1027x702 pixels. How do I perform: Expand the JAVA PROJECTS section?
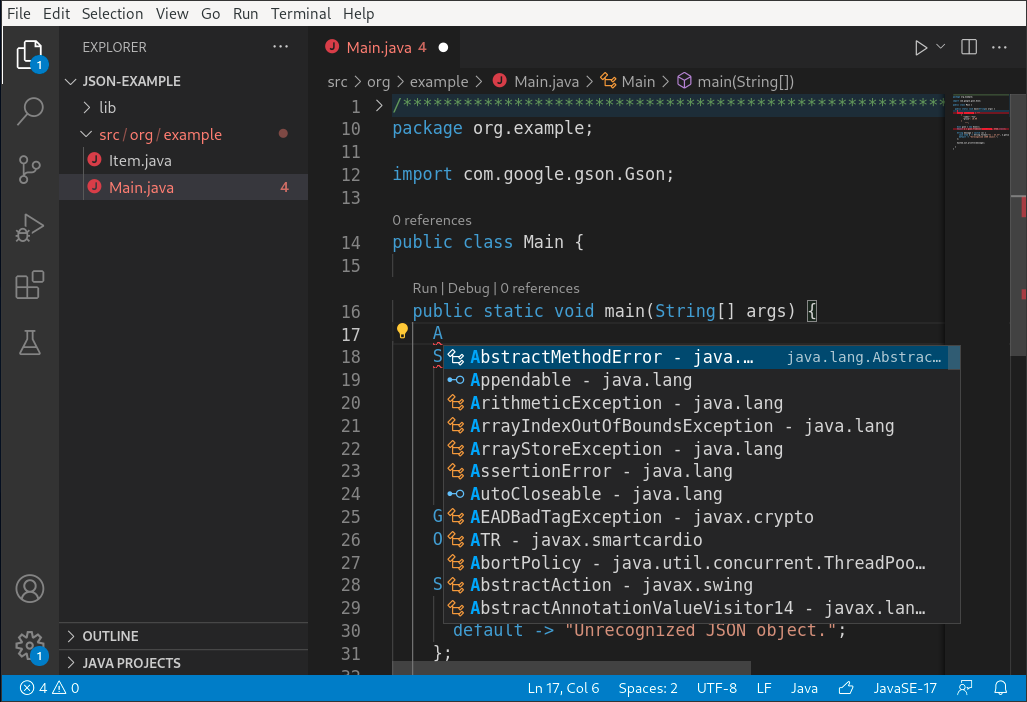(130, 663)
